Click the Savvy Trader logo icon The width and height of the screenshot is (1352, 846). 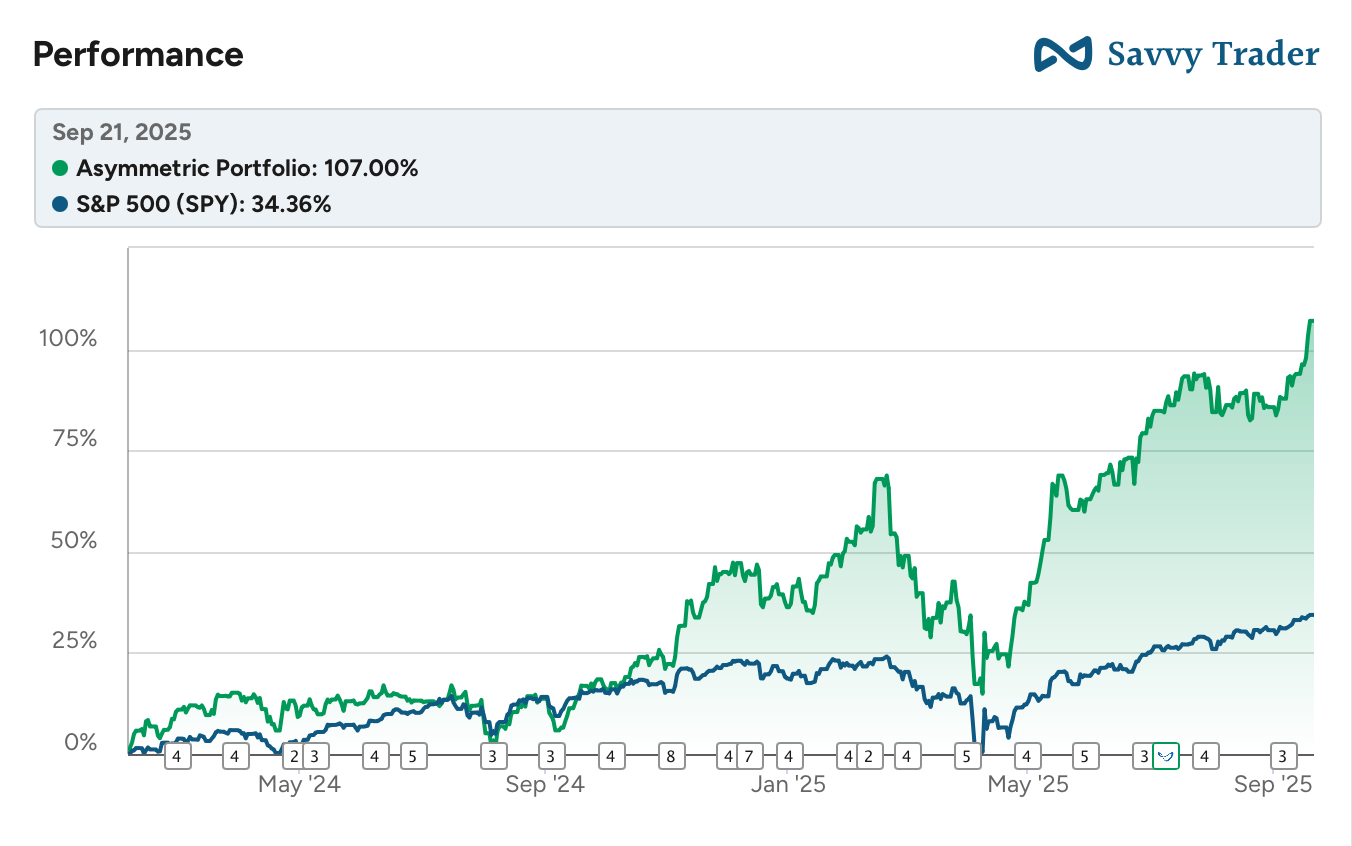[1062, 54]
